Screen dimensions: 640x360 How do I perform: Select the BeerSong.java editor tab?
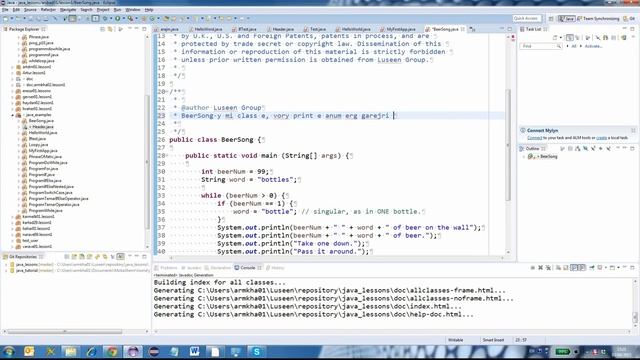click(x=444, y=29)
